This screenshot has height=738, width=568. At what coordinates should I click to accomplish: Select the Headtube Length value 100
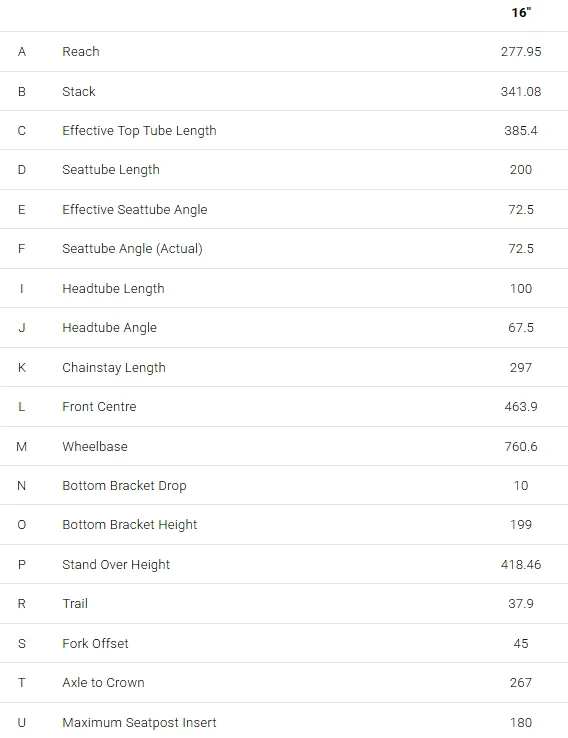(x=521, y=289)
